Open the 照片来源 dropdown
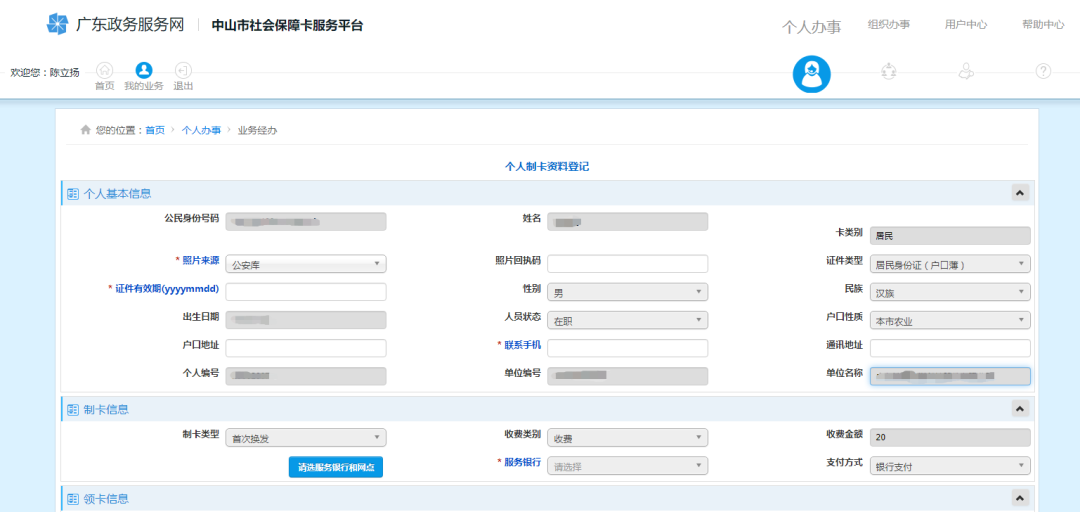Screen dimensions: 1080x512 (306, 264)
